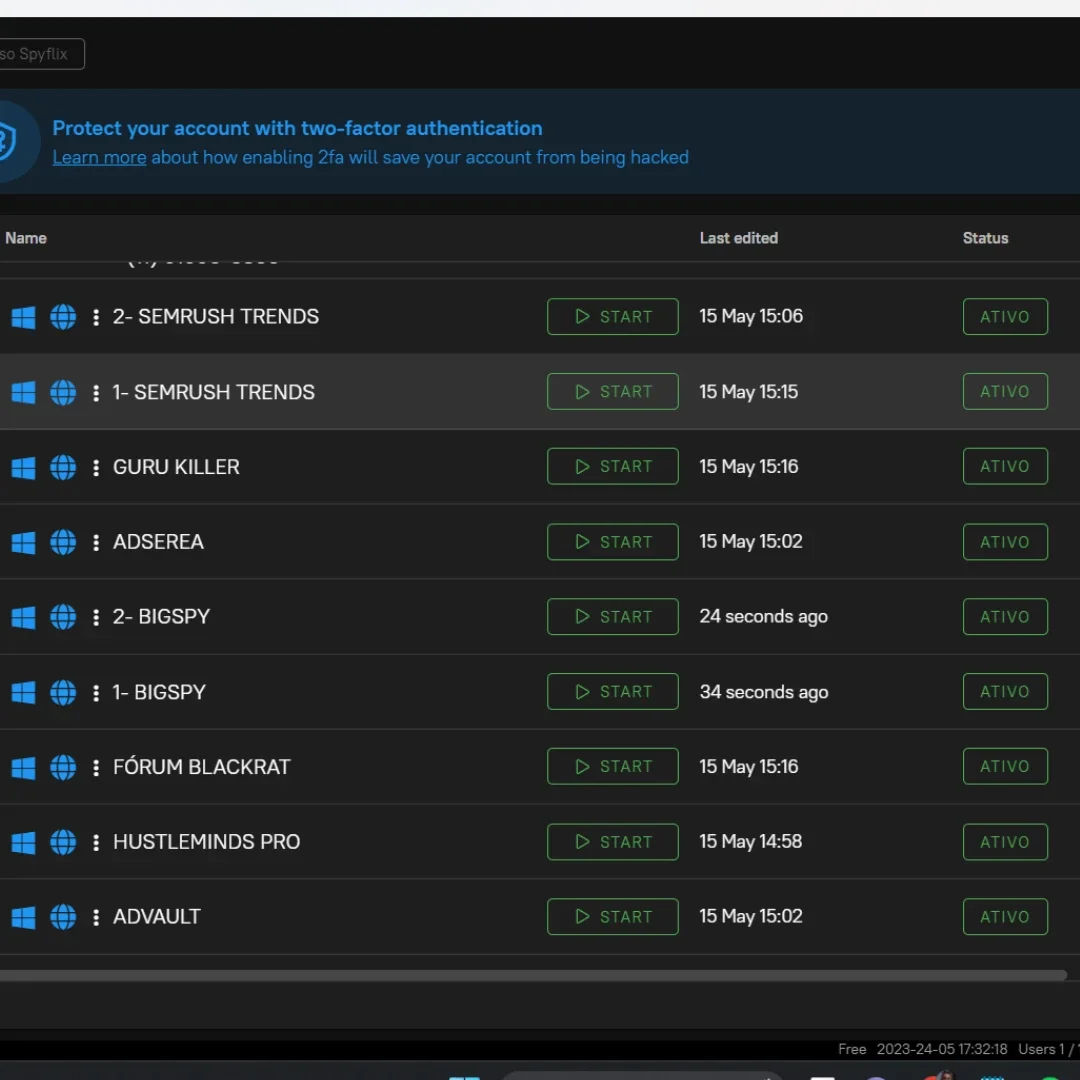Click Windows icon in 1- BIGSPY row
The height and width of the screenshot is (1080, 1080).
coord(23,693)
